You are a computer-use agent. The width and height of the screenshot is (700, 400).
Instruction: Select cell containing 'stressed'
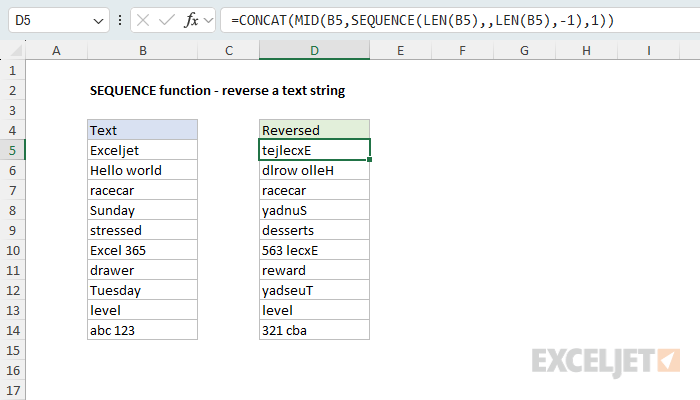(142, 230)
